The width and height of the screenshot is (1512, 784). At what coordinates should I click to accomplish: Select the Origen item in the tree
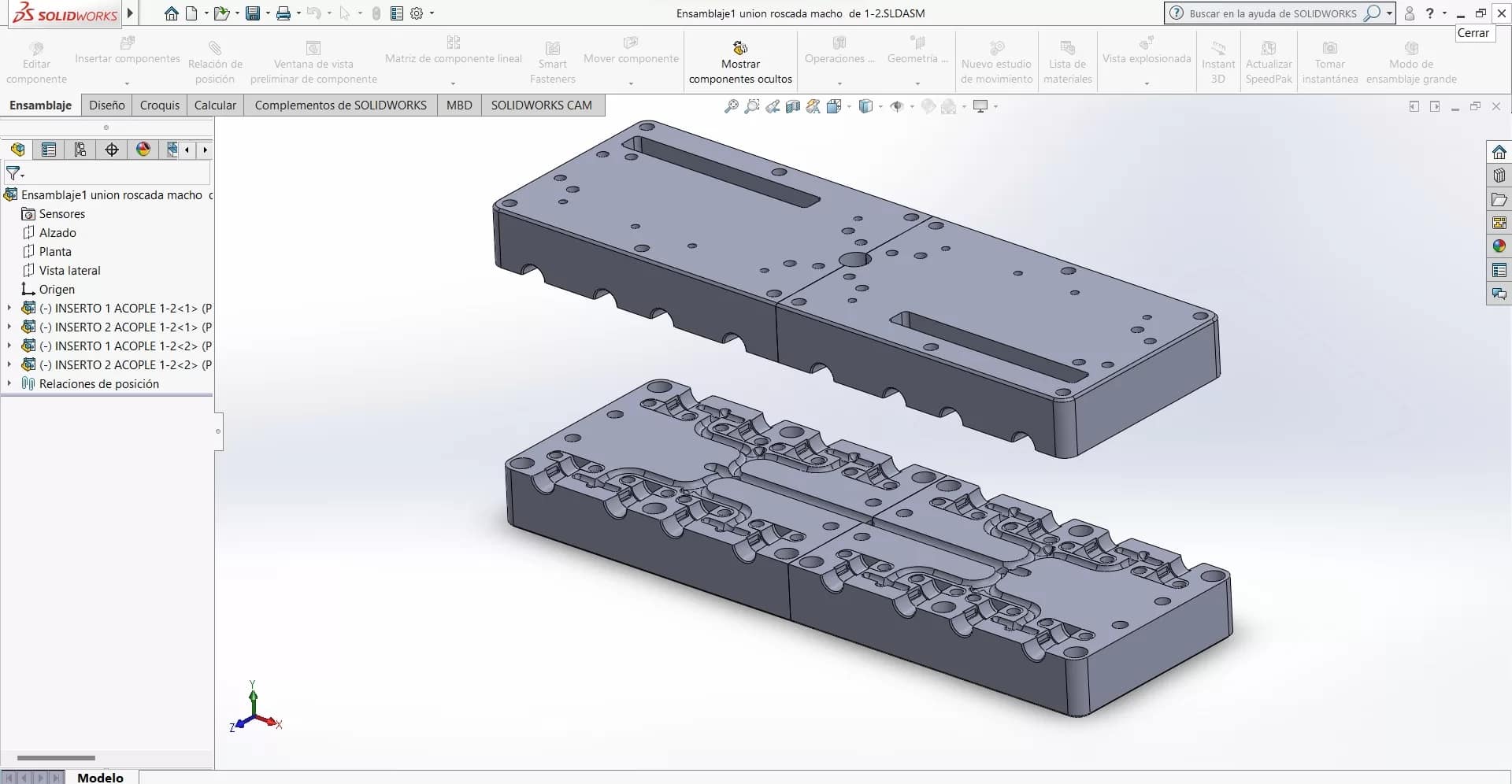[x=57, y=289]
